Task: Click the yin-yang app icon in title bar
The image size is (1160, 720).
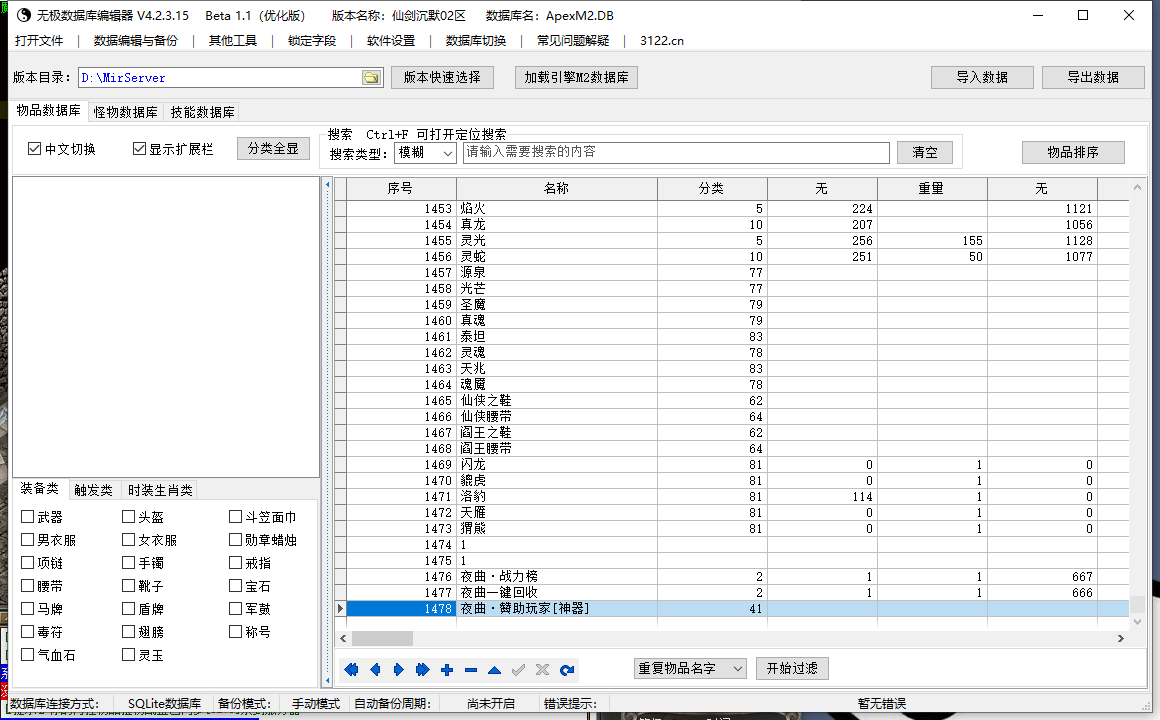Action: click(24, 15)
